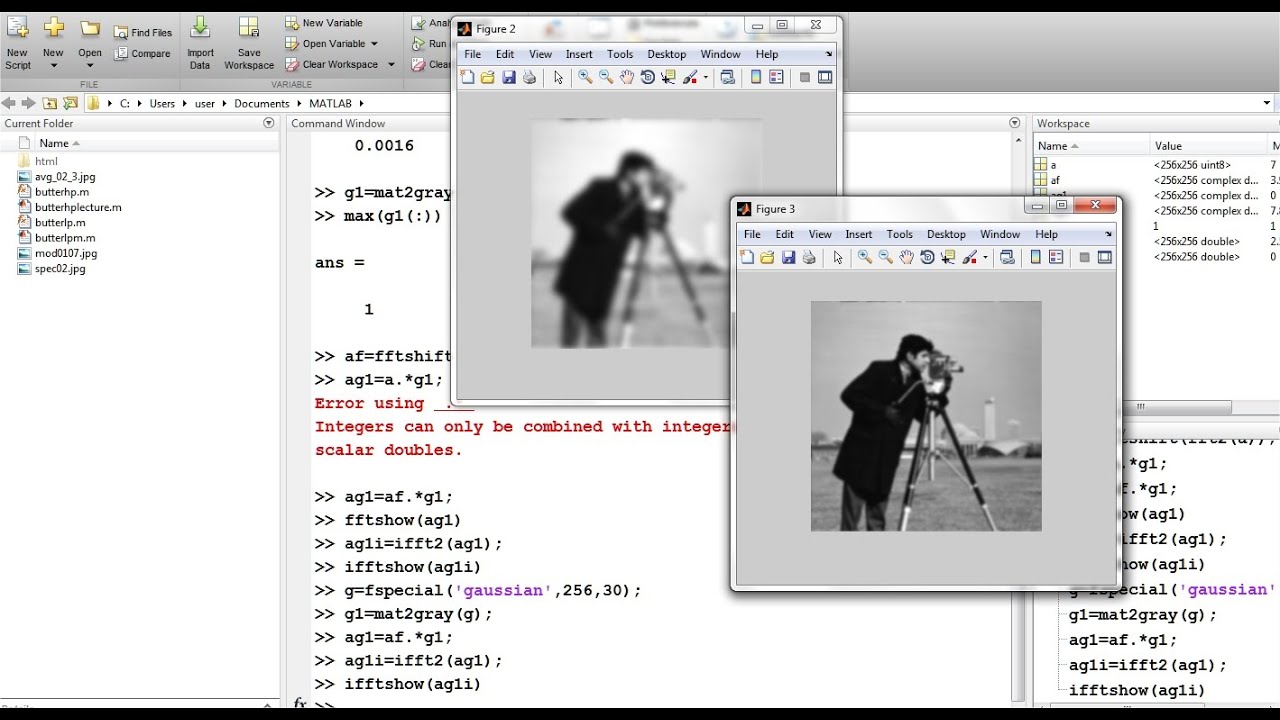
Task: Toggle Zoom In tool in Figure 2
Action: click(585, 77)
